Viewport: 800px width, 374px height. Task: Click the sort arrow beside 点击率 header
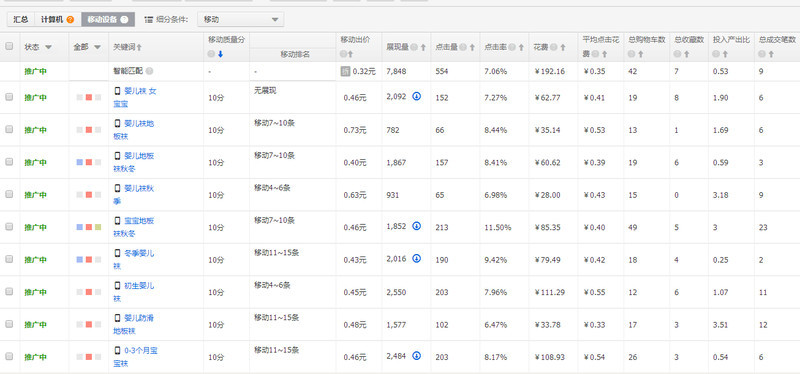[521, 47]
